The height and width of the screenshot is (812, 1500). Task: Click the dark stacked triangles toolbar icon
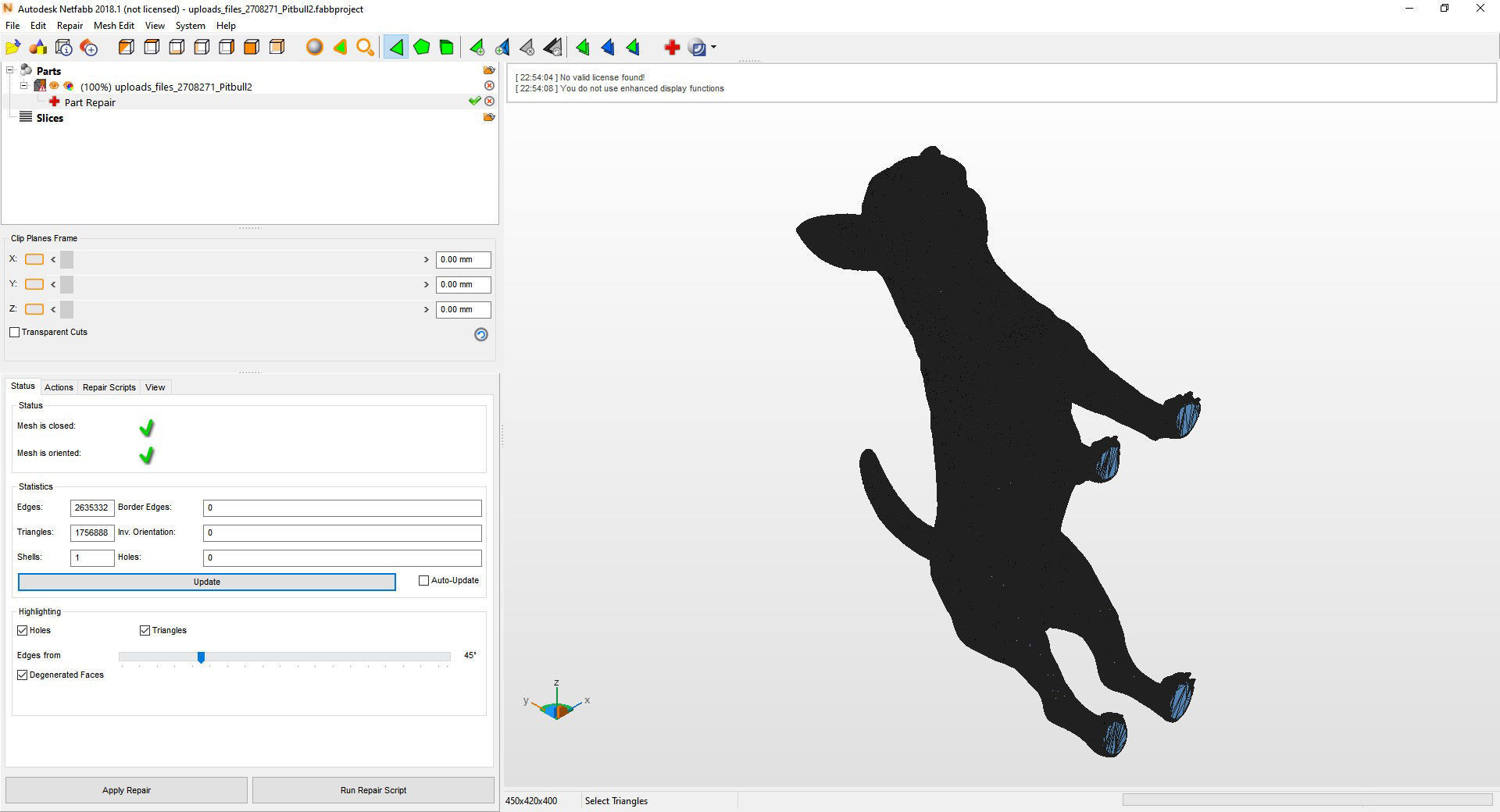[552, 48]
